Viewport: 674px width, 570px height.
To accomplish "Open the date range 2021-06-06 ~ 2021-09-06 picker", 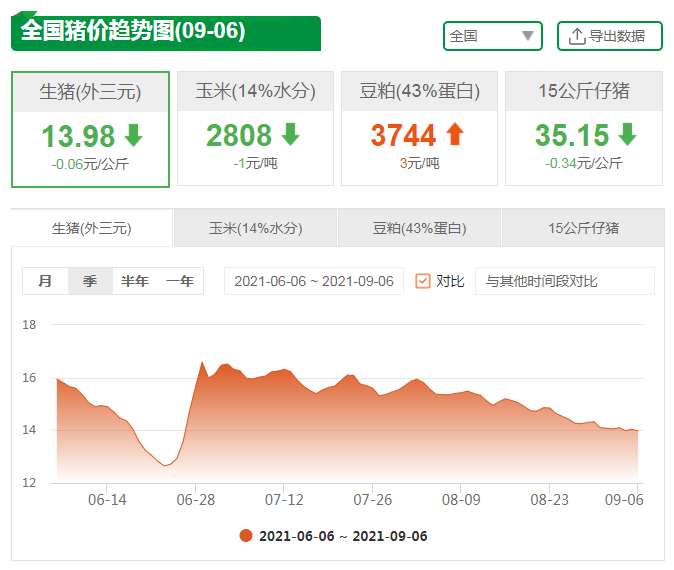I will click(x=313, y=281).
